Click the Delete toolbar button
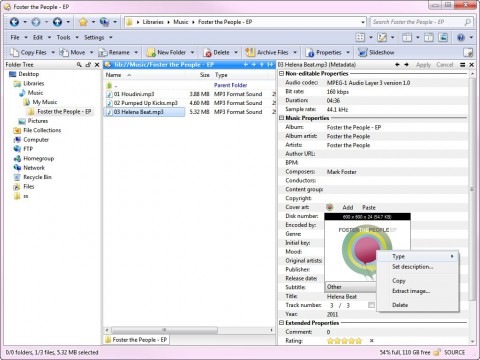Viewport: 480px width, 360px height. click(217, 52)
